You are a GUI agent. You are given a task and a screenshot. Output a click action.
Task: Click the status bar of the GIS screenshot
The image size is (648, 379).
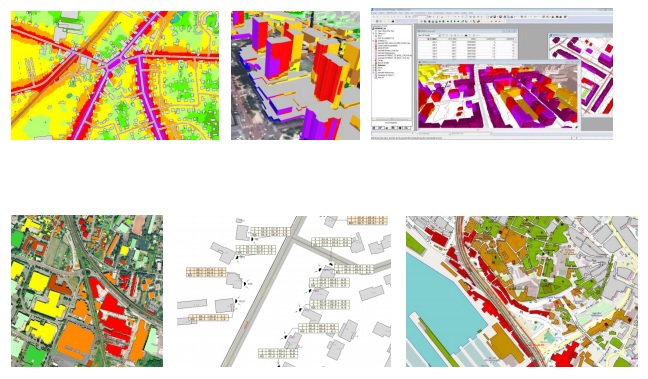492,137
